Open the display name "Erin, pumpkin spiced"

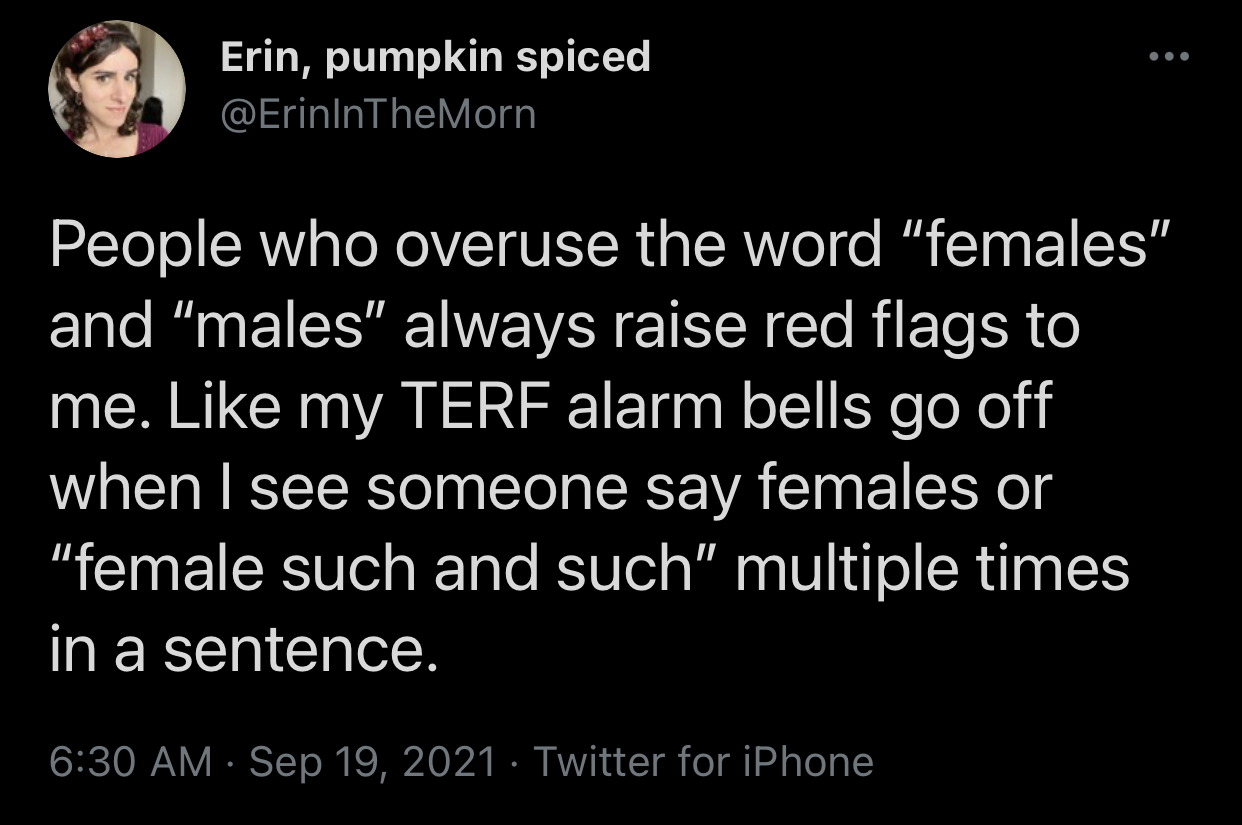(435, 57)
